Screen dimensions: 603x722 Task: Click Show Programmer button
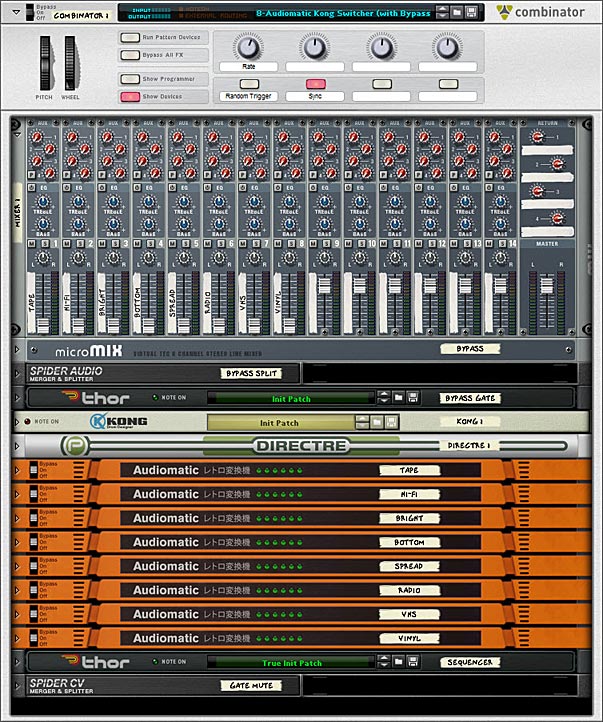130,79
